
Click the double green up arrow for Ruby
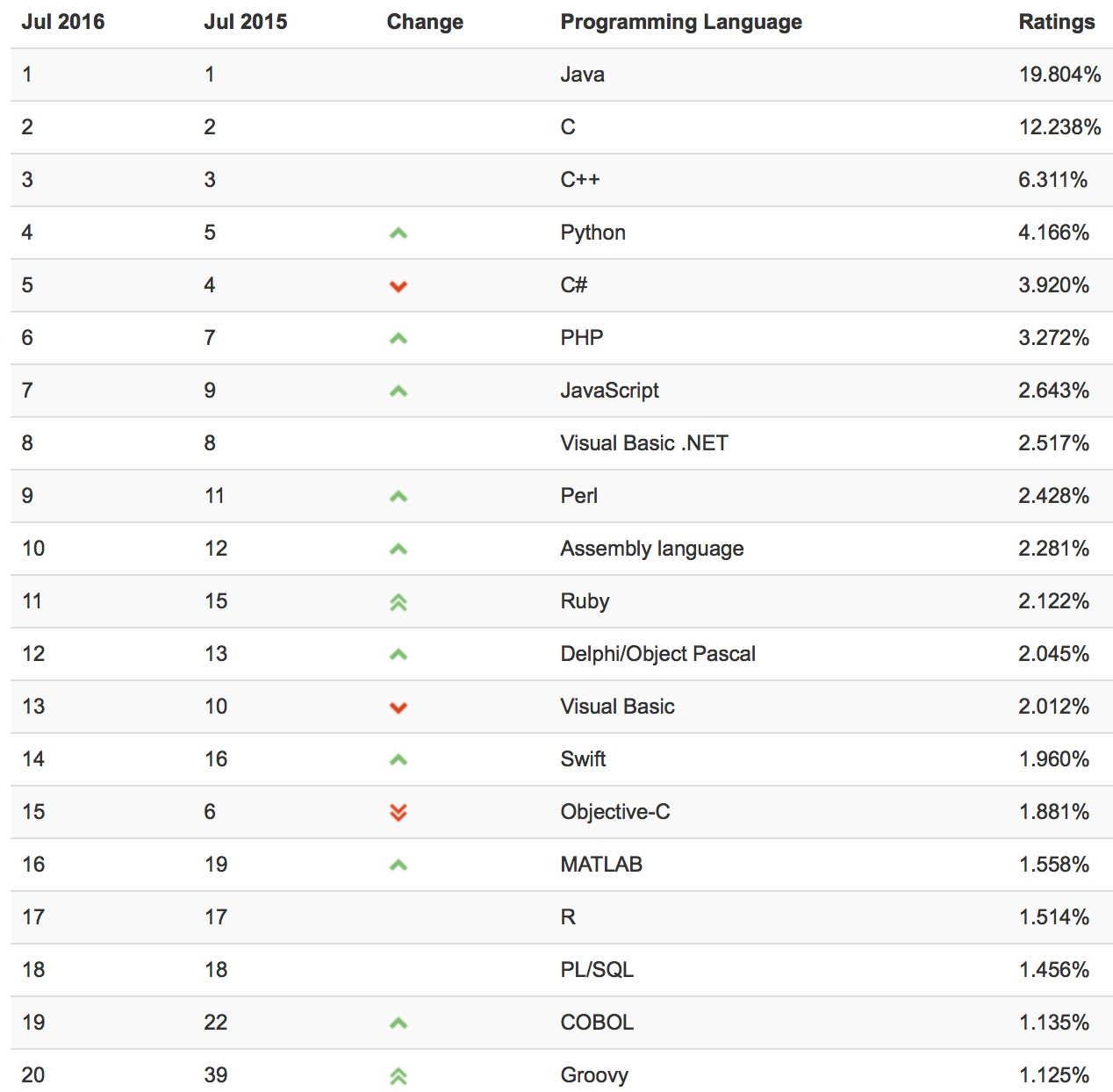coord(399,602)
